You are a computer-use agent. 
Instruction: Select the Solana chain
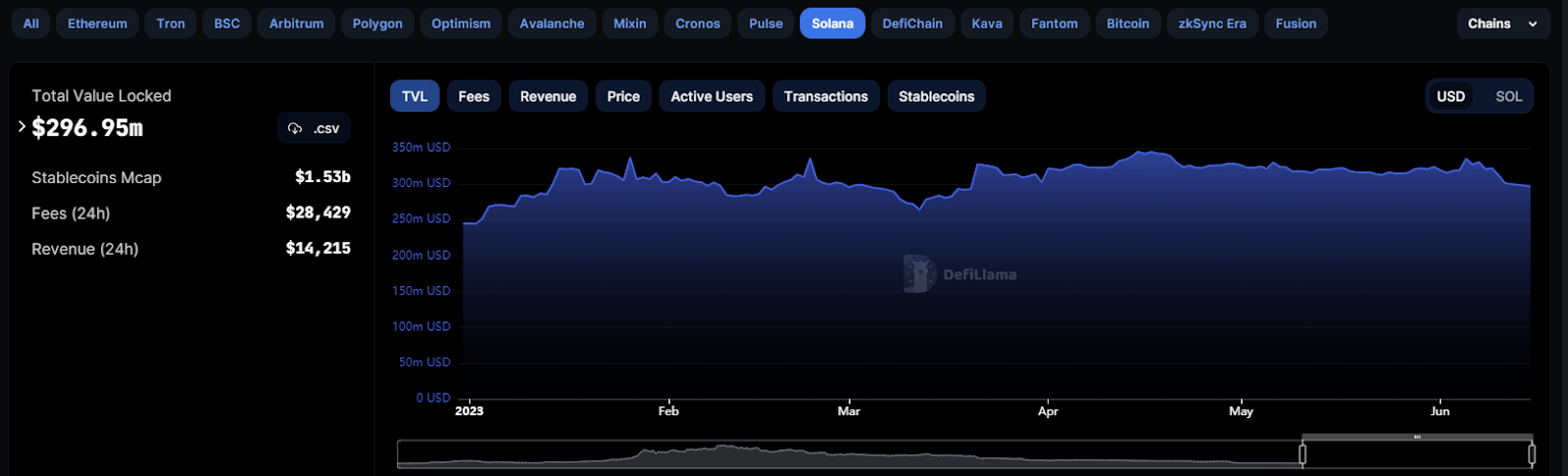pyautogui.click(x=832, y=24)
